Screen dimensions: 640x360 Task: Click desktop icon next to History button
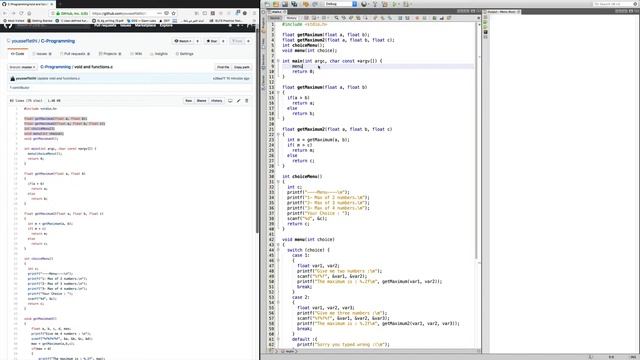click(230, 100)
